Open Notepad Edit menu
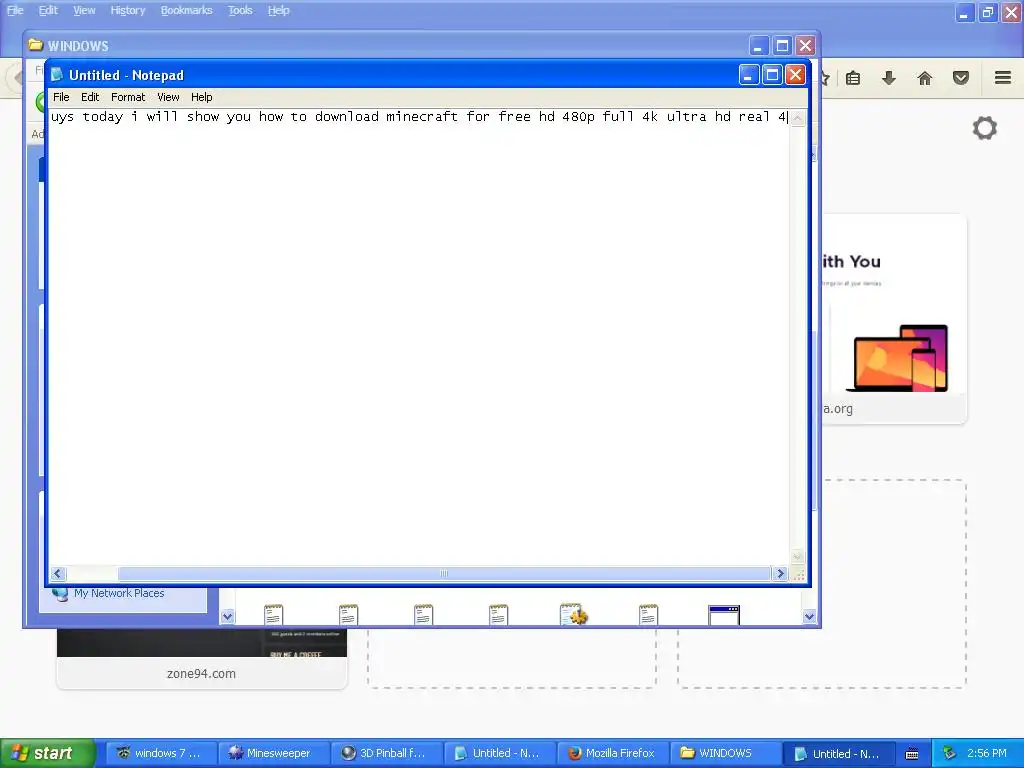This screenshot has width=1024, height=768. [90, 97]
